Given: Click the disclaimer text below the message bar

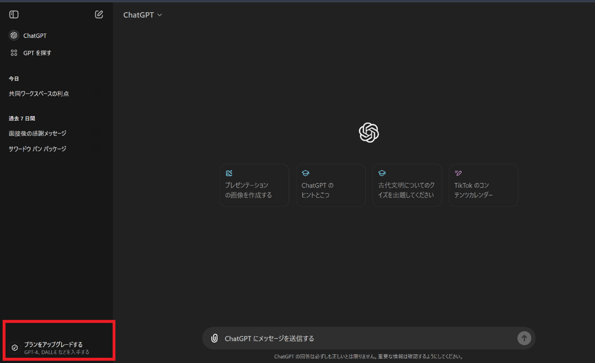Looking at the screenshot, I should pyautogui.click(x=368, y=357).
